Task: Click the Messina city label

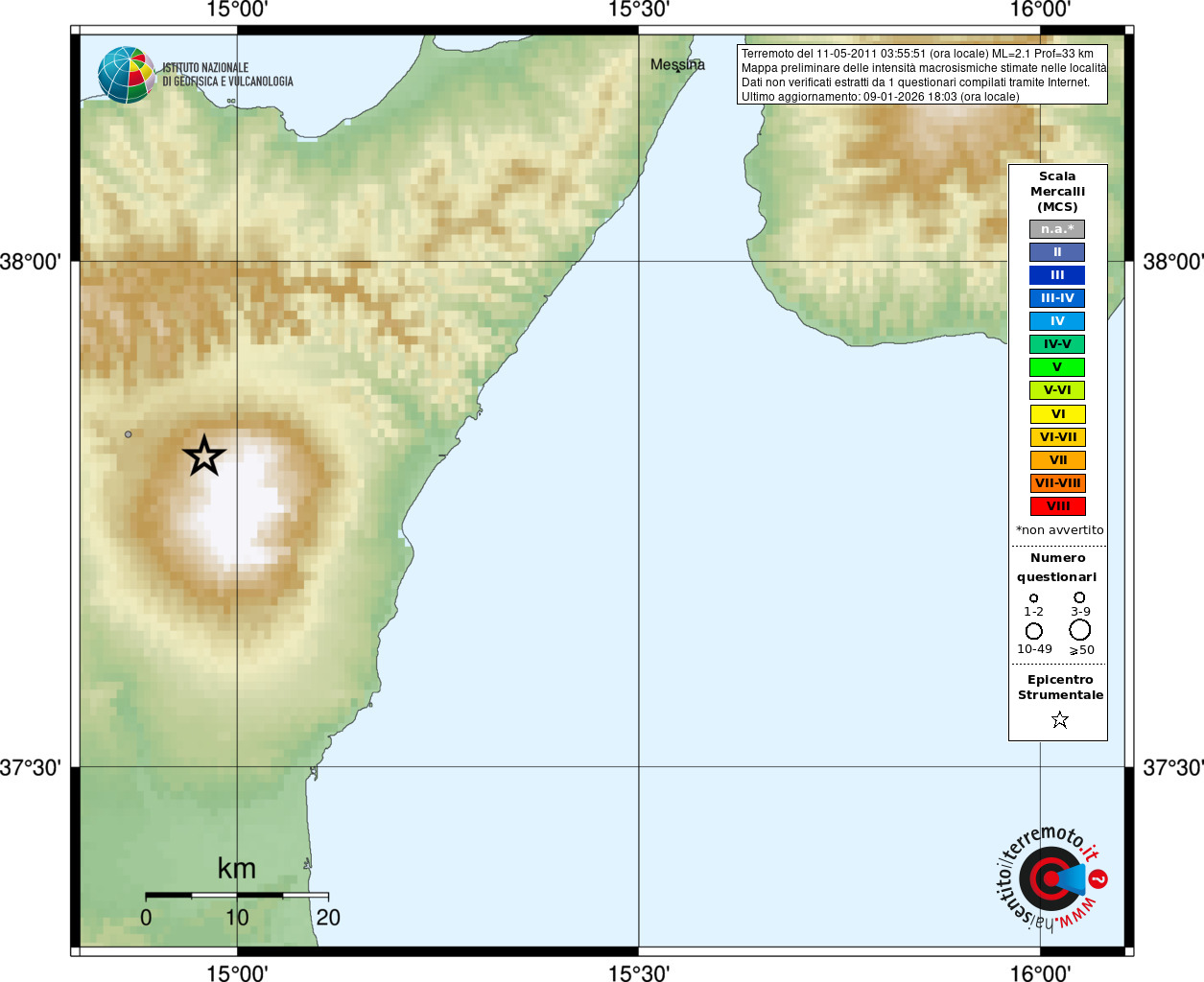Action: click(677, 65)
